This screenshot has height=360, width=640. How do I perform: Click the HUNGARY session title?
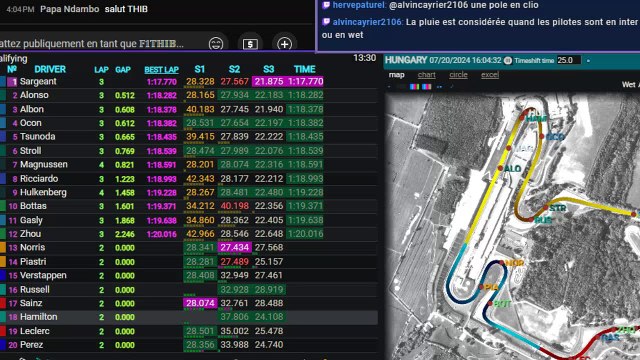pos(406,60)
